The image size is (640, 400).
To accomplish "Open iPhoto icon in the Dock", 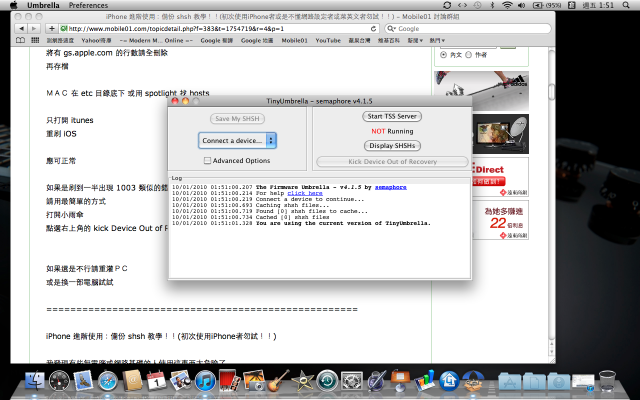I will coord(253,380).
